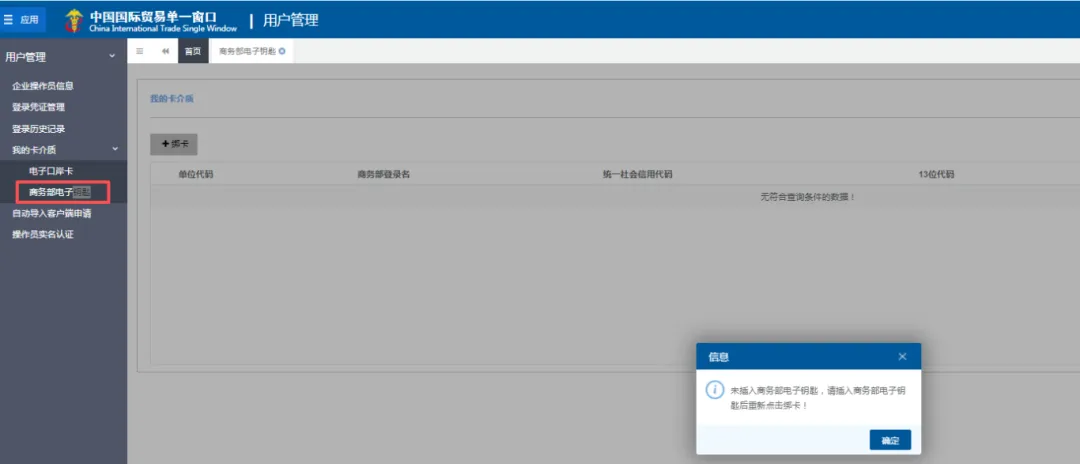Close the 信息 dialog with X
Screen dimensions: 1080x464
coord(902,357)
